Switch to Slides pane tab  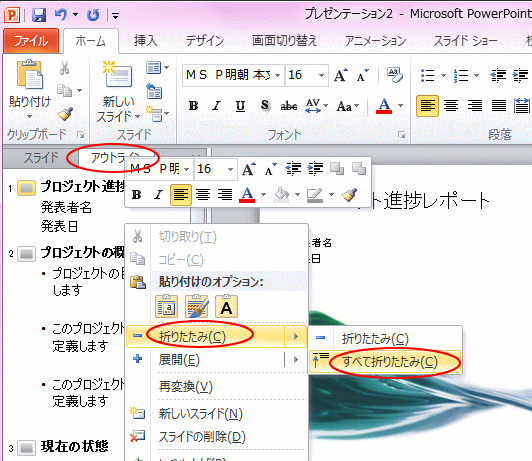(x=41, y=157)
